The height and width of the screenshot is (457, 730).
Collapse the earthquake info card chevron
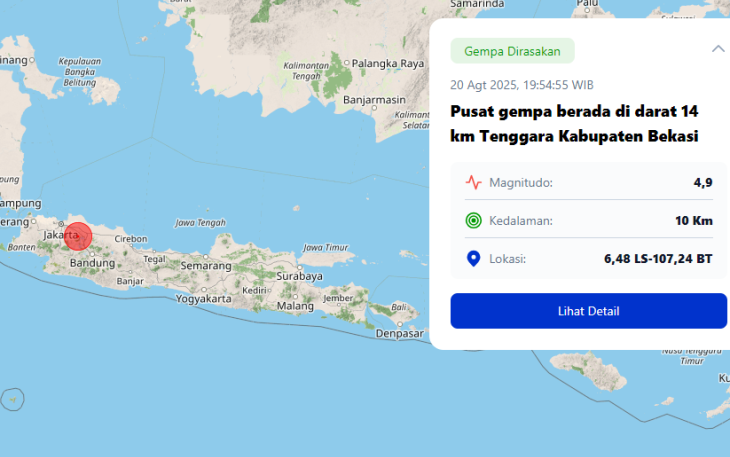coord(718,49)
